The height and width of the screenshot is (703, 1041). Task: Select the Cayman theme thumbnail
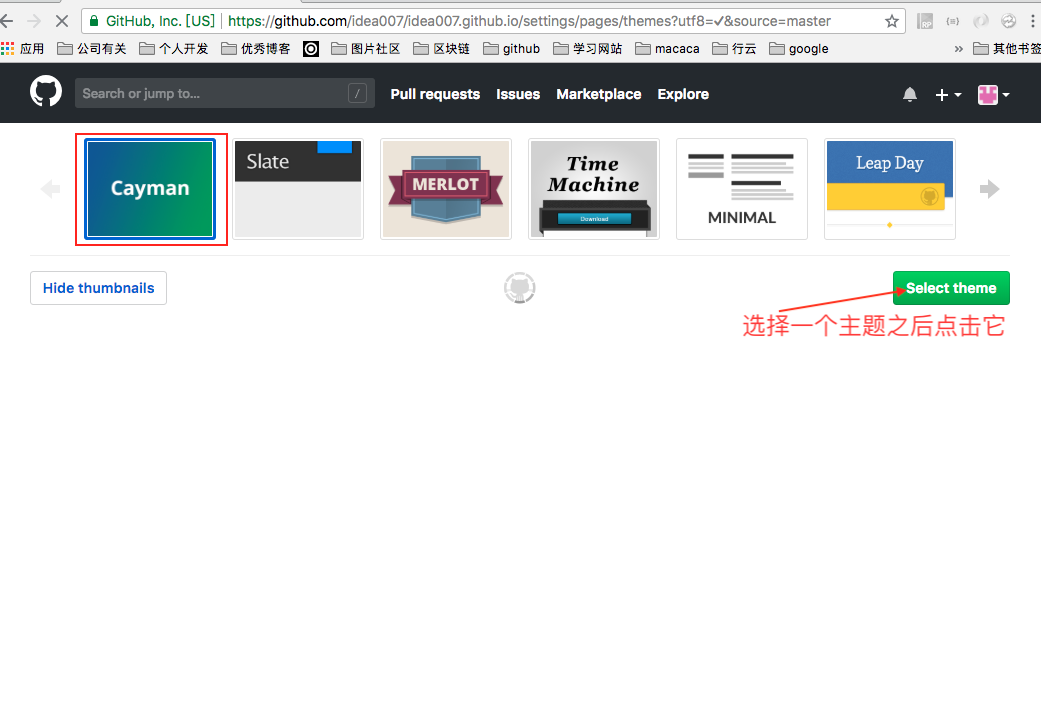(x=150, y=189)
